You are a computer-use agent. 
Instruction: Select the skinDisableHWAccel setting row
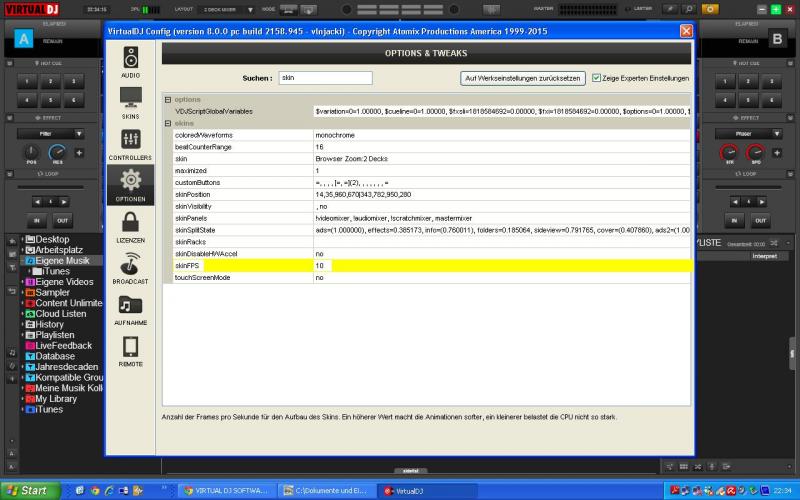[x=432, y=254]
